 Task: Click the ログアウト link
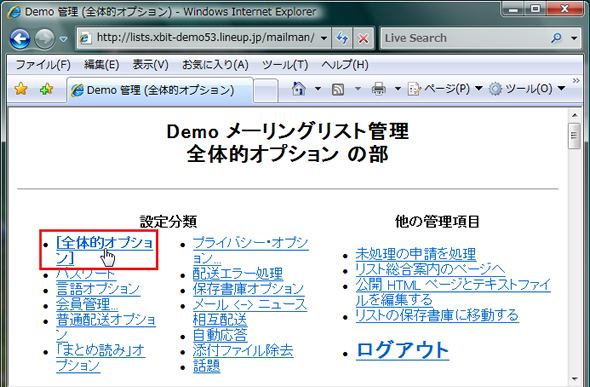403,350
